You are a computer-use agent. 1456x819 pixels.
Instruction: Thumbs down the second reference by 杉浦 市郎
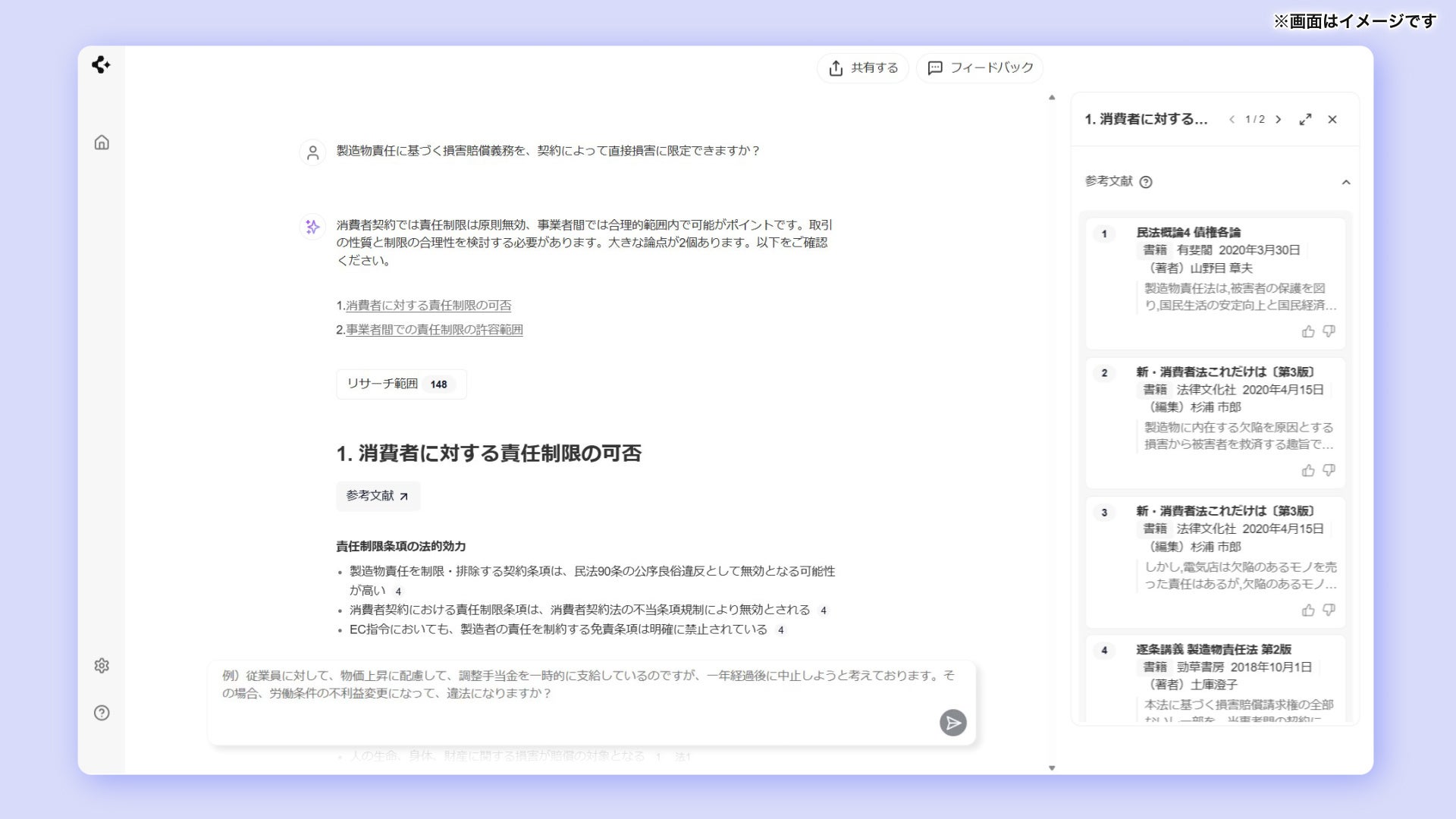click(x=1329, y=470)
